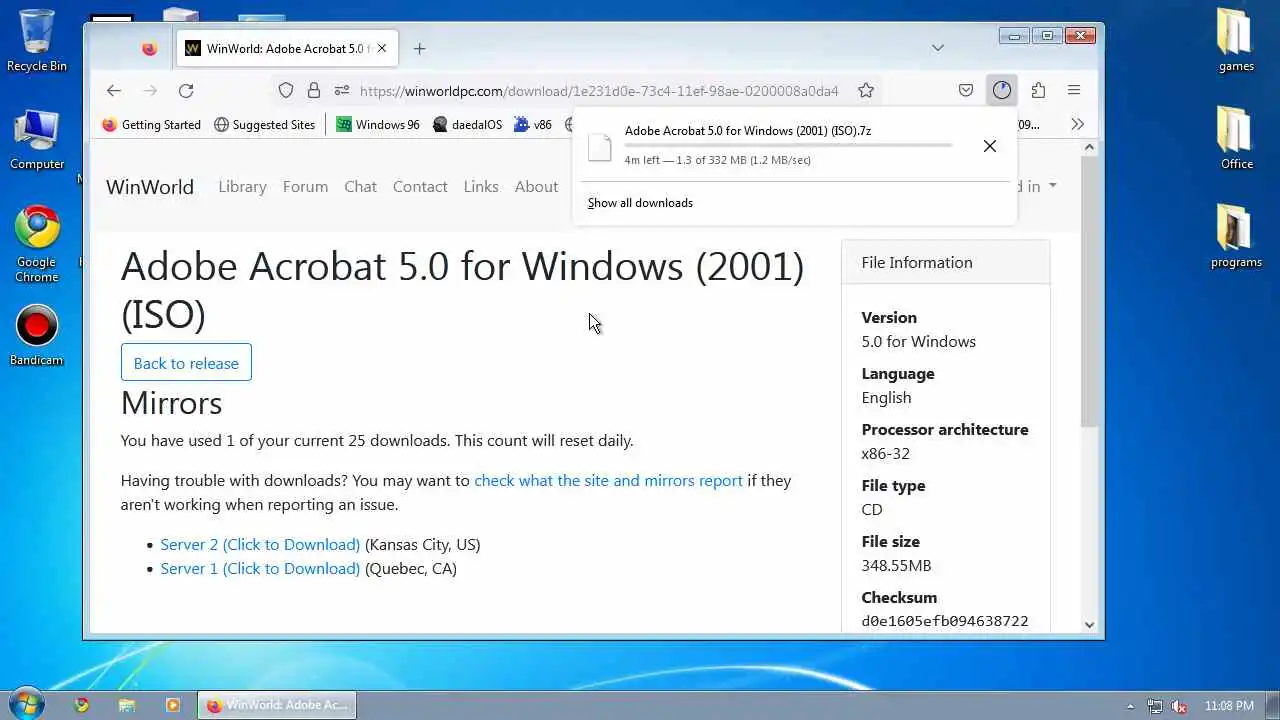Expand the account dropdown caret
This screenshot has width=1280, height=720.
click(x=1052, y=187)
